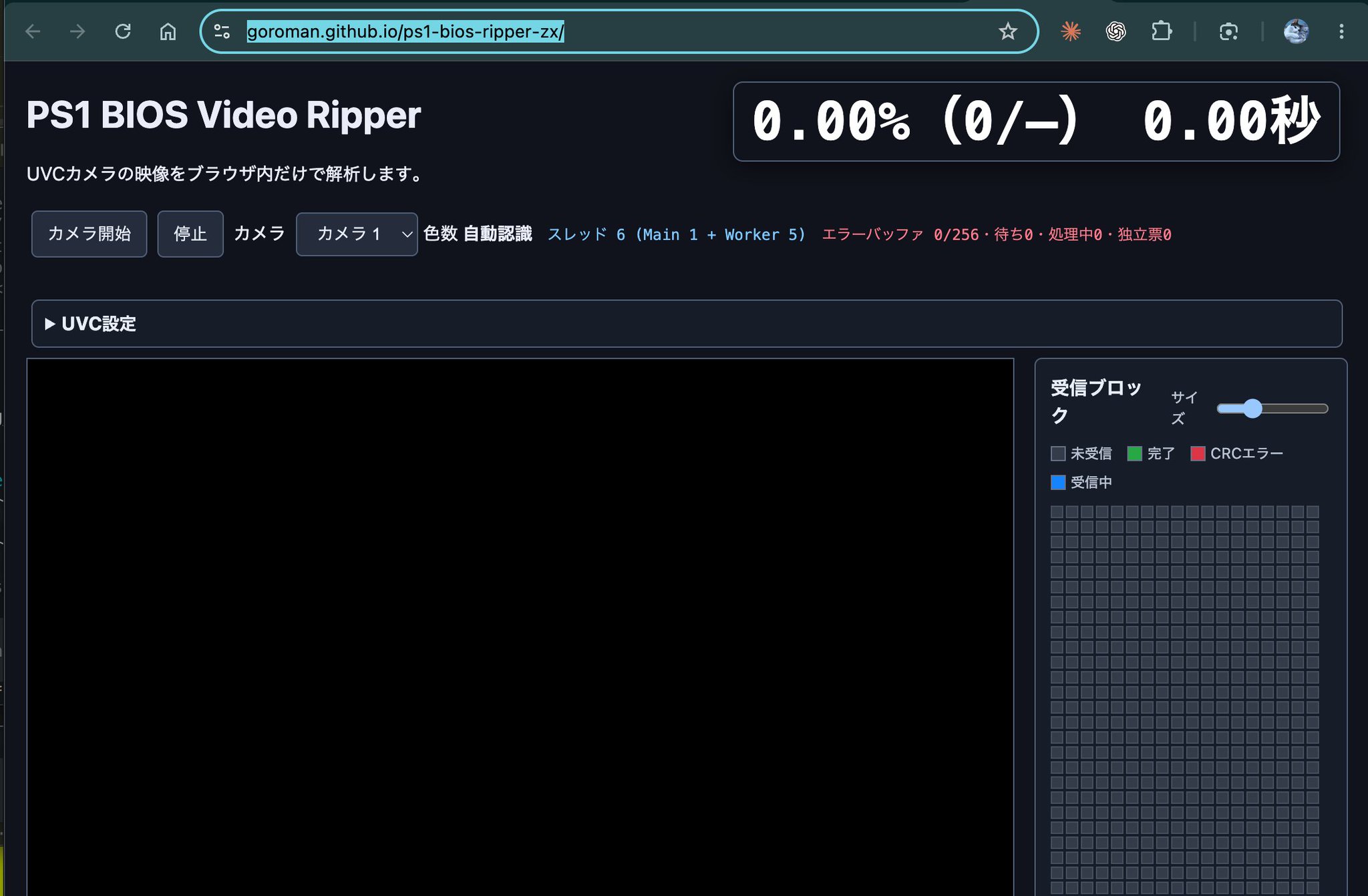Open the browser profile avatar
The width and height of the screenshot is (1368, 896).
tap(1296, 31)
